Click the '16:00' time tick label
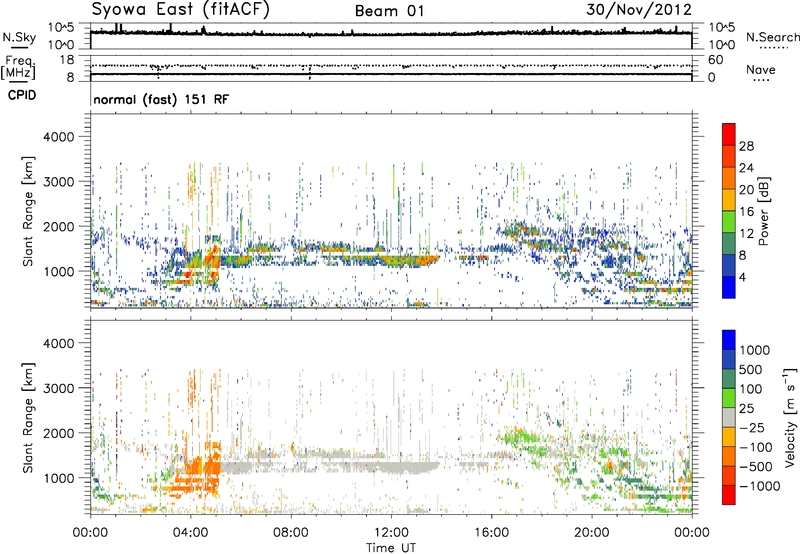The width and height of the screenshot is (800, 554). 491,533
